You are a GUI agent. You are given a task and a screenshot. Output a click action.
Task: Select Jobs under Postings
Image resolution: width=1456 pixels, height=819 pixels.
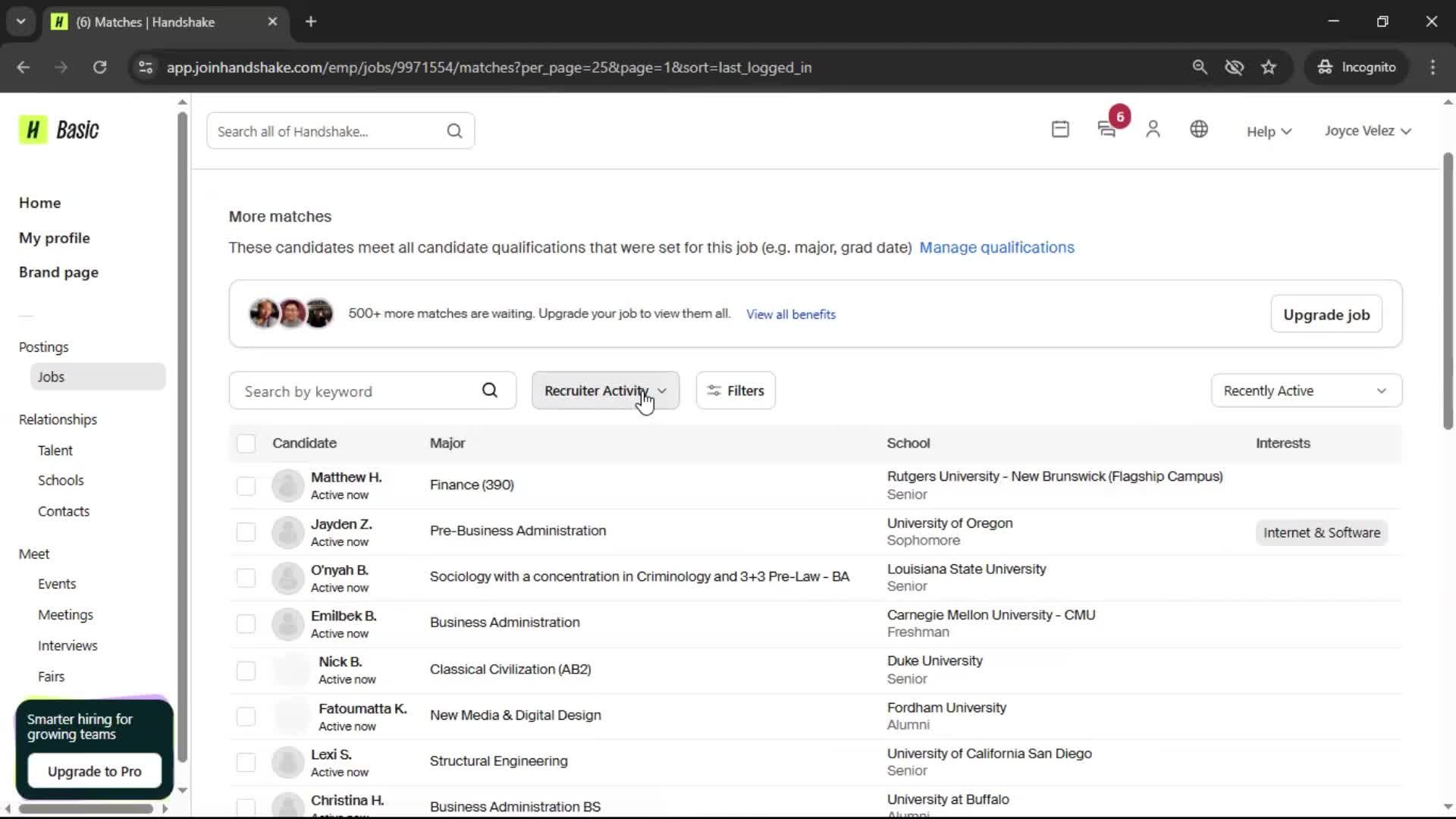point(98,377)
